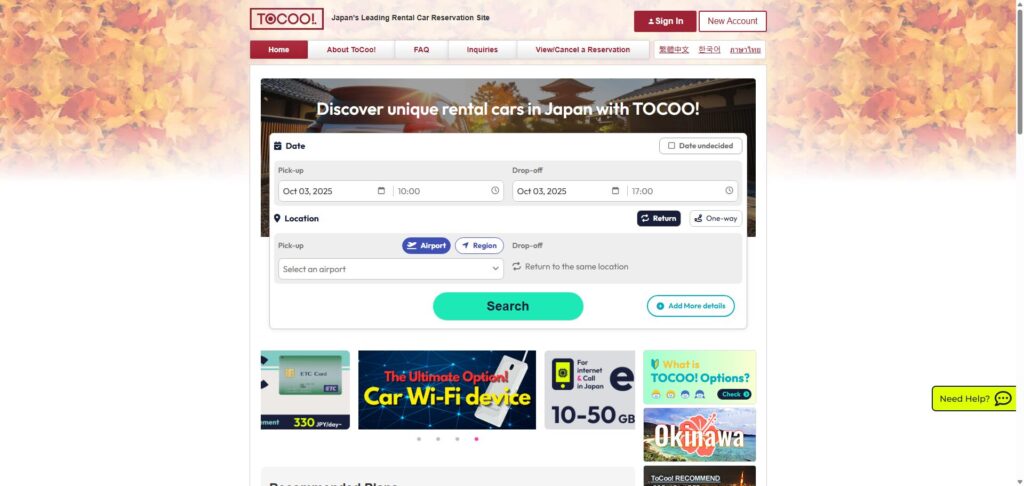Switch to One-way trip option

click(x=716, y=218)
